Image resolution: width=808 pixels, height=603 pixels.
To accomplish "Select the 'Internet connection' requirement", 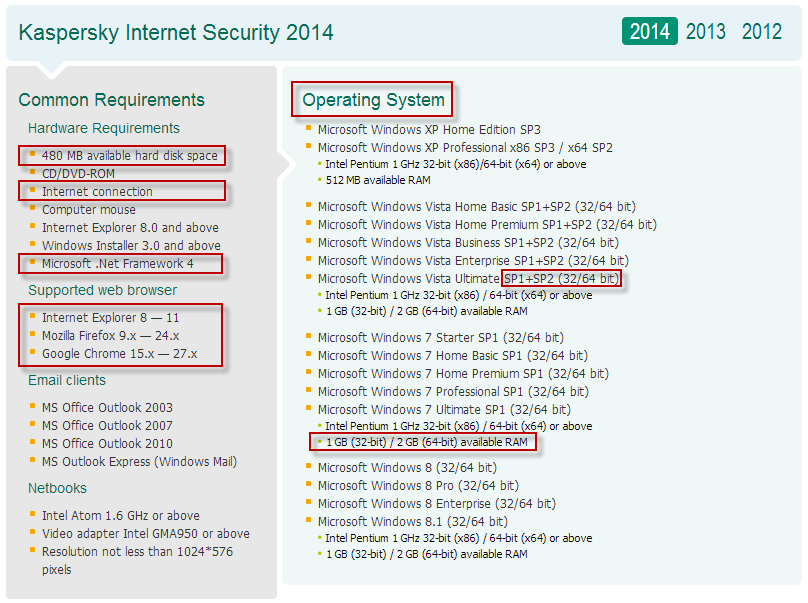I will tap(97, 192).
